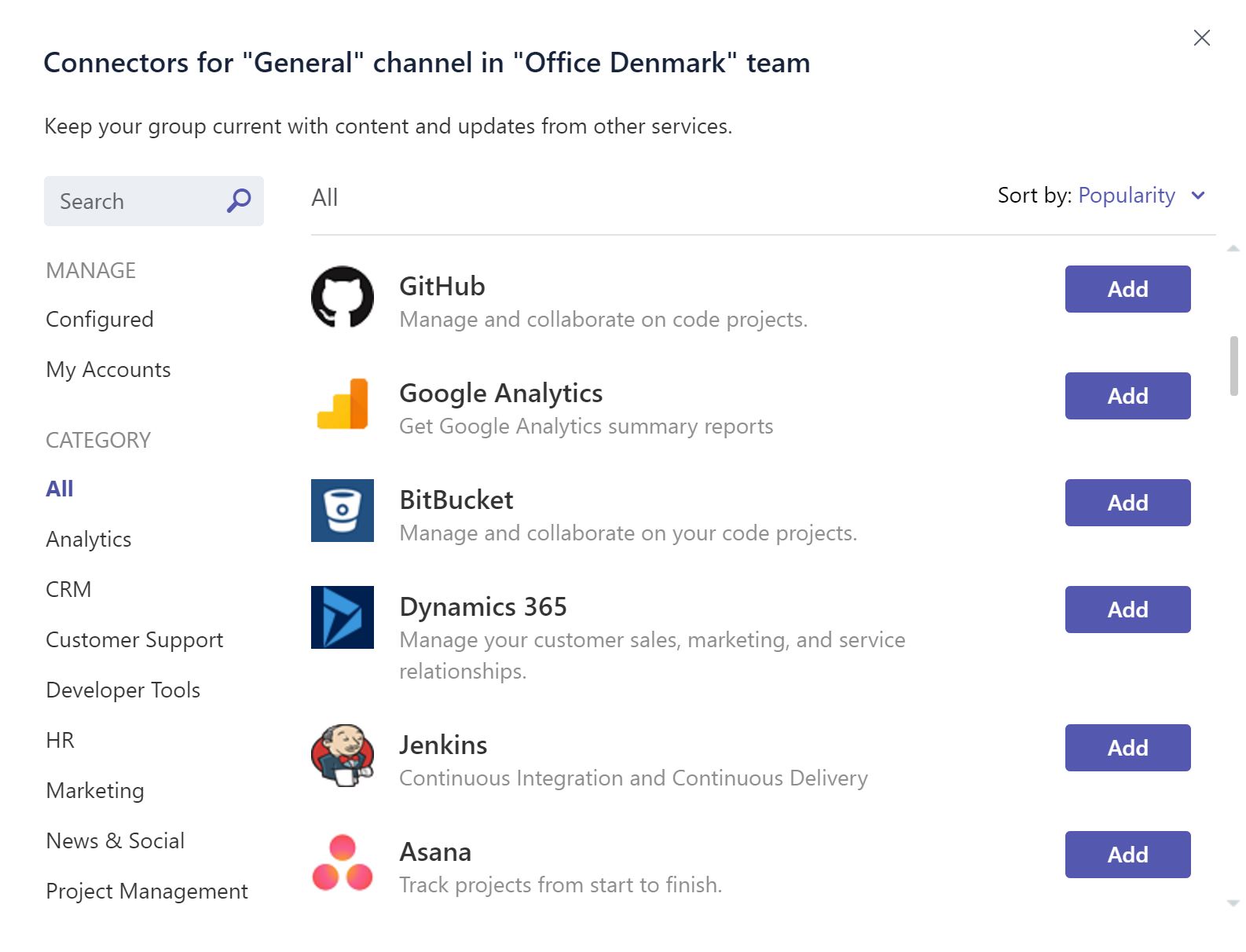
Task: Close the Connectors dialog with the X
Action: [x=1201, y=38]
